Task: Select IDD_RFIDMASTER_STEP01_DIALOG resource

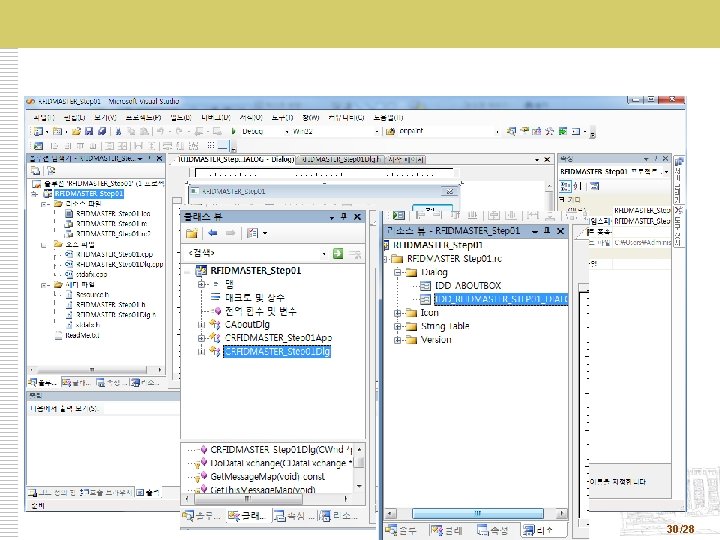Action: [x=501, y=299]
